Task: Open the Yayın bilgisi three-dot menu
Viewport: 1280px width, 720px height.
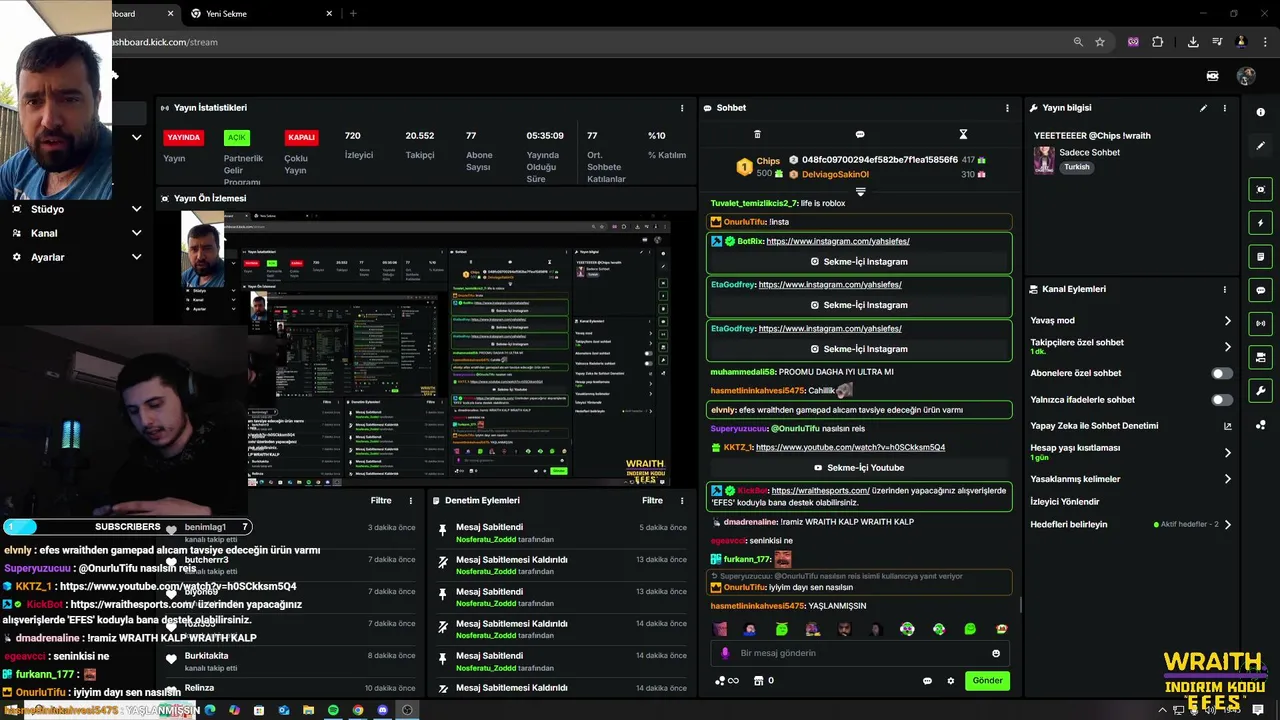Action: (1225, 108)
